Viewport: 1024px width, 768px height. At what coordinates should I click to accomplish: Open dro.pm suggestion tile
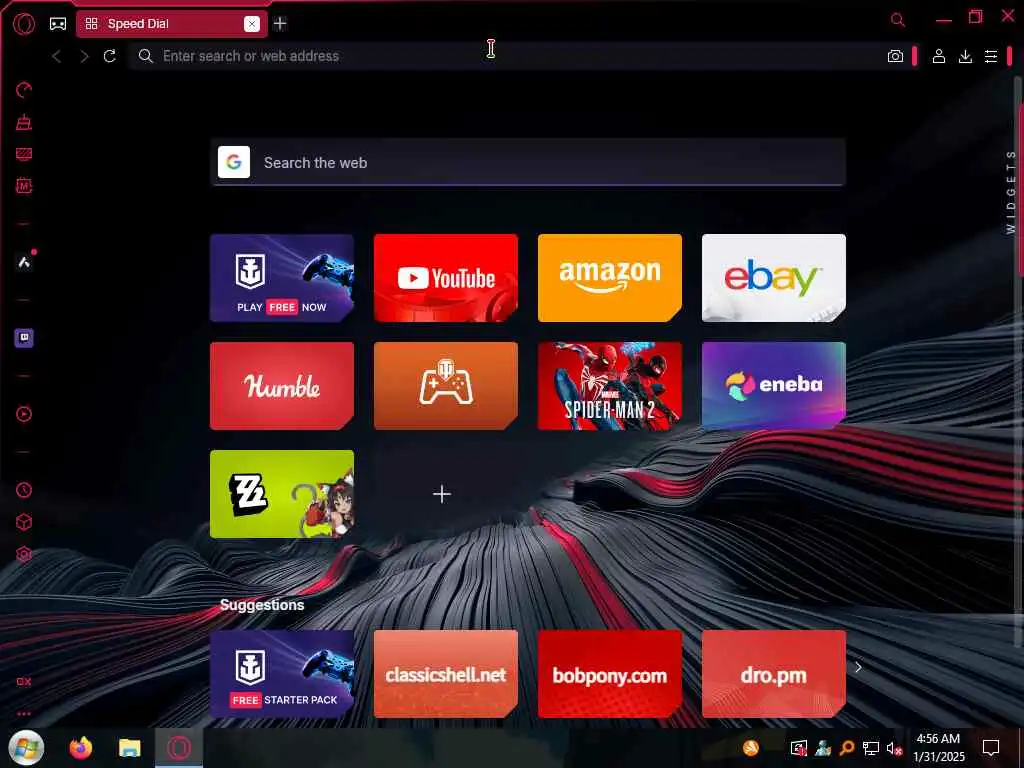tap(774, 674)
